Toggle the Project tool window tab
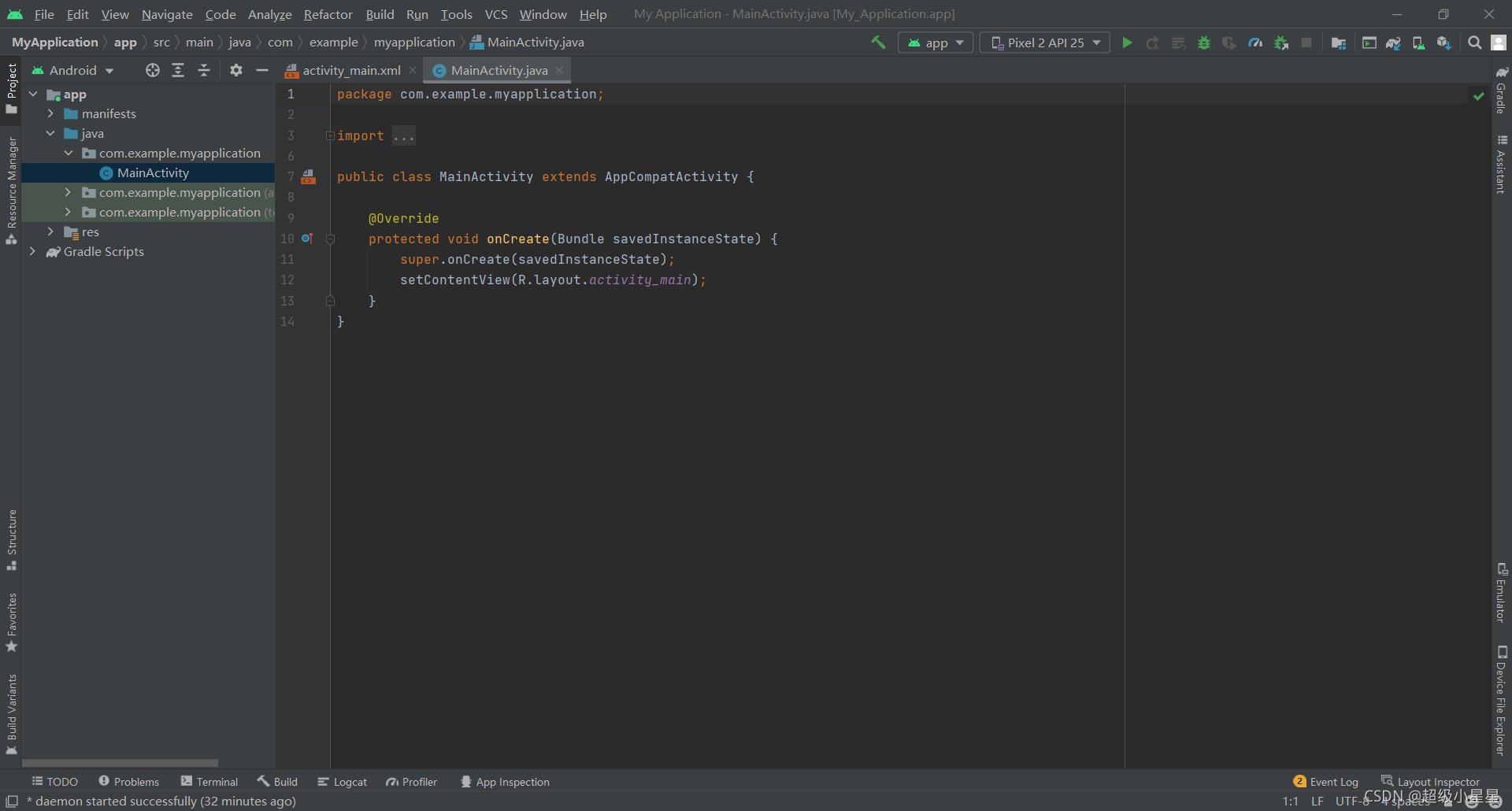 [11, 87]
